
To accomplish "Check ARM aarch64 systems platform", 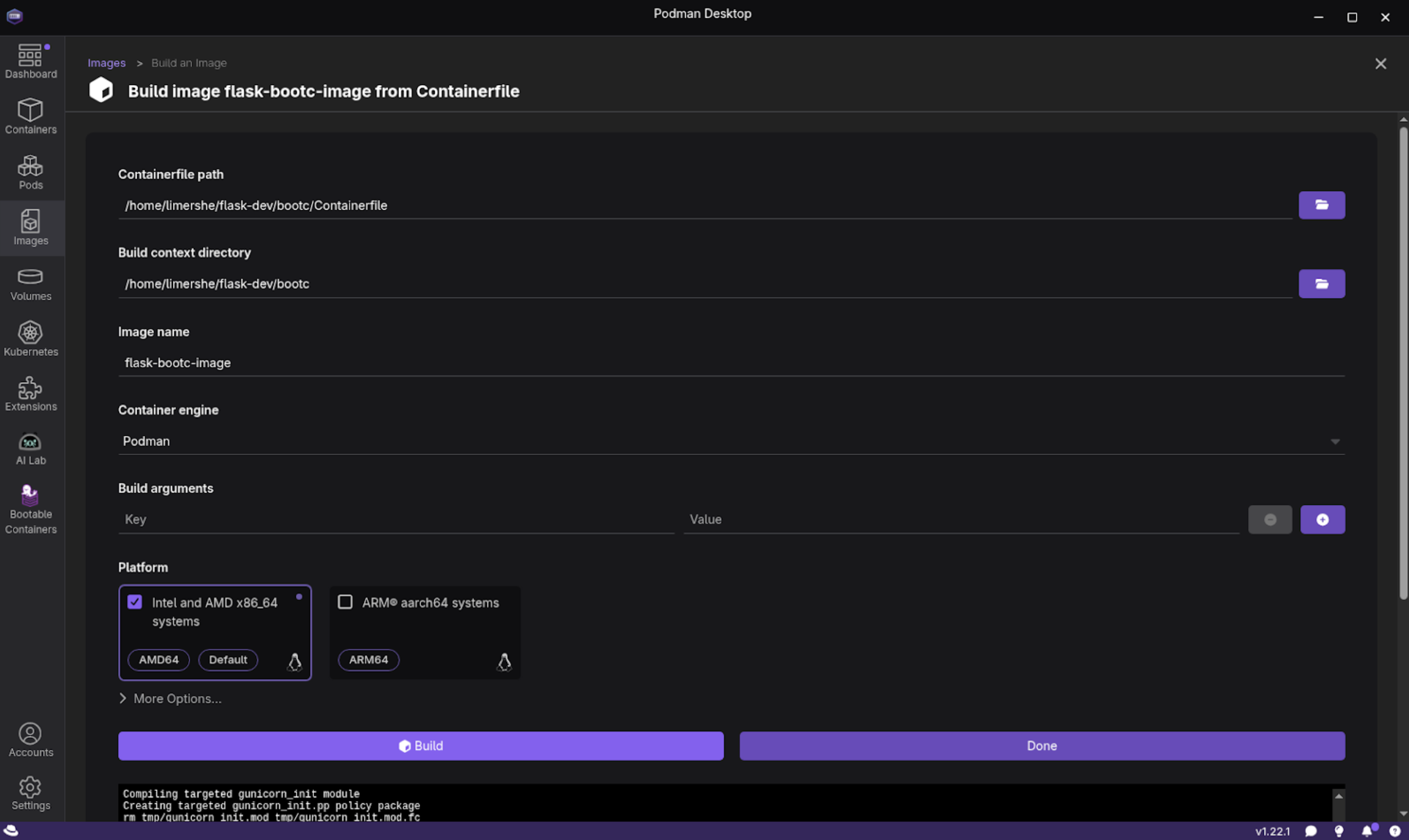I will [345, 602].
